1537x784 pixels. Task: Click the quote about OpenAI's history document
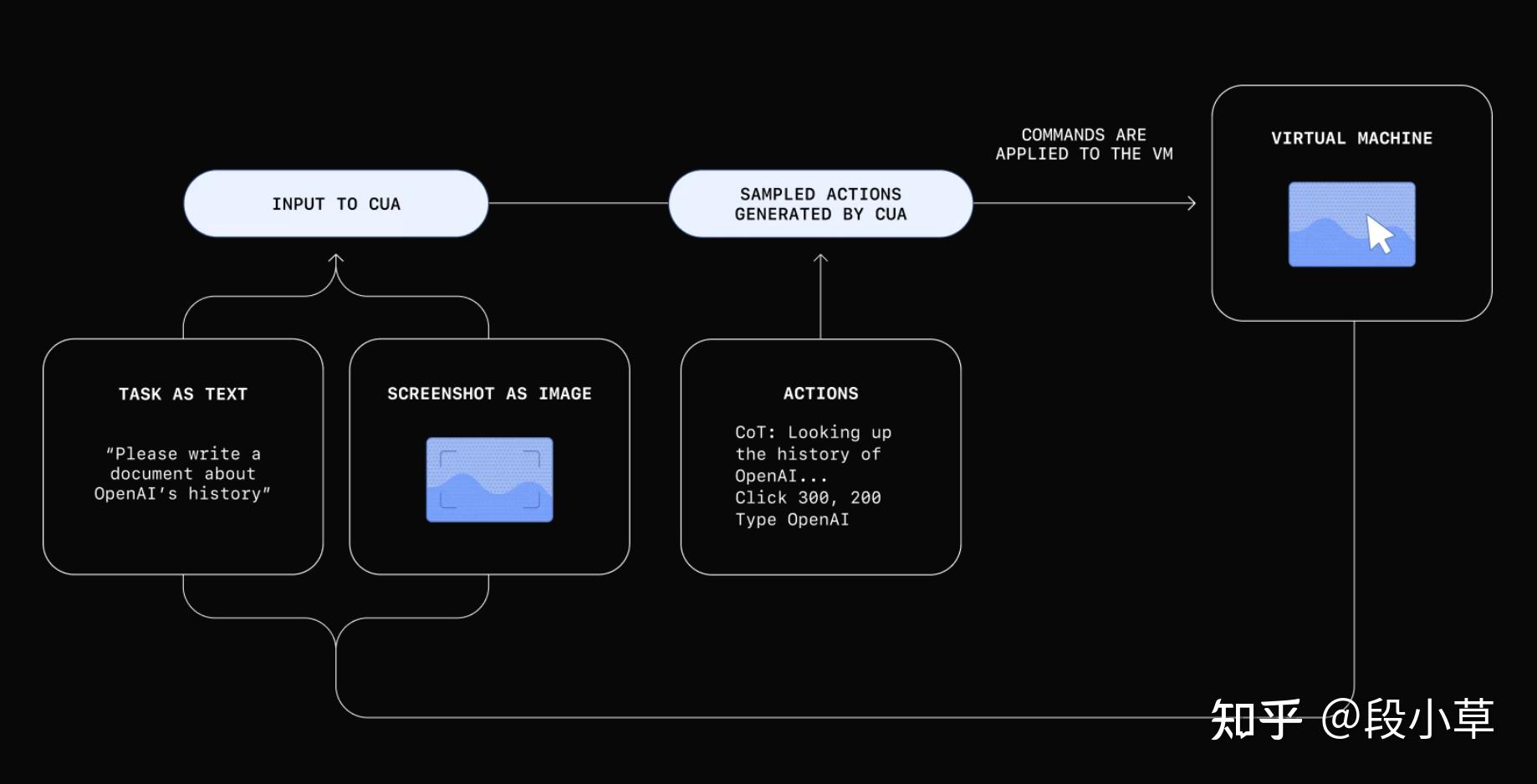tap(182, 473)
